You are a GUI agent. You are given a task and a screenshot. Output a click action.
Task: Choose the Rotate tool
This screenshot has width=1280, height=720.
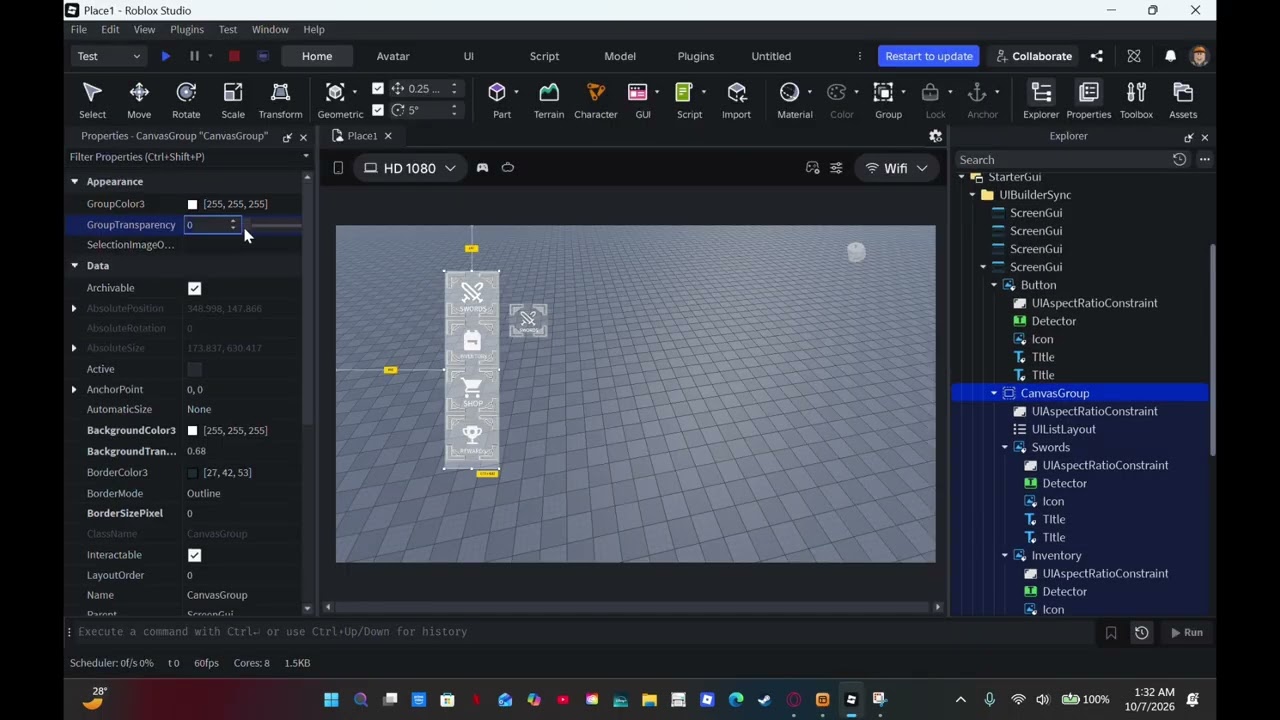(186, 100)
